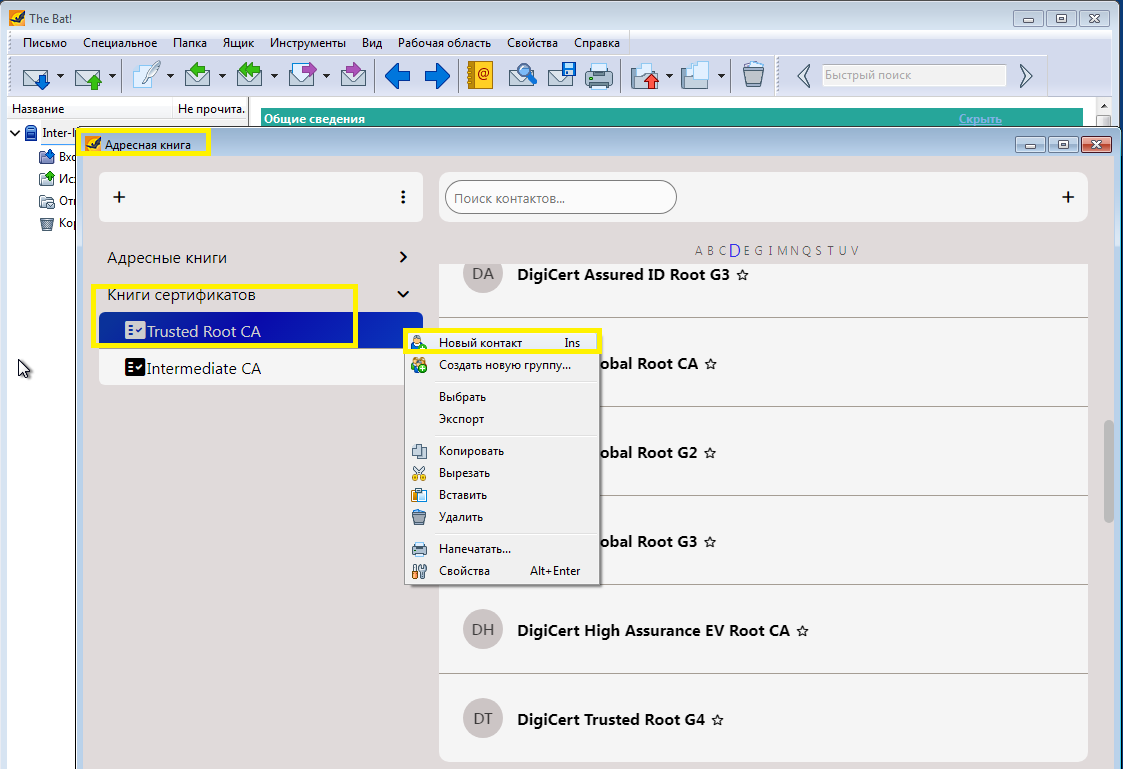Click the get new mail toolbar icon
The width and height of the screenshot is (1123, 769).
tap(36, 77)
